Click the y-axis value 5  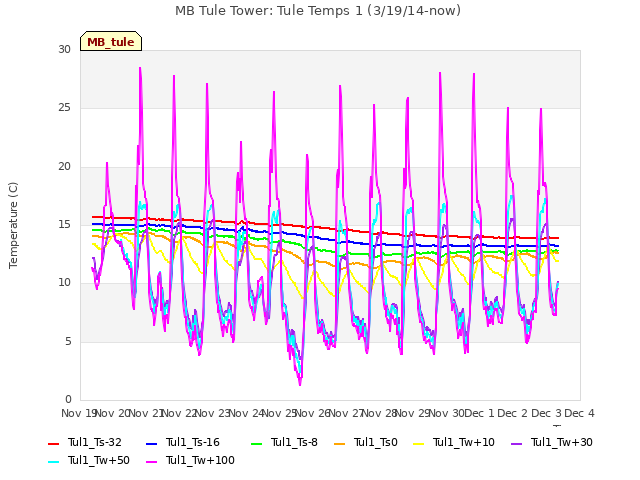click(x=68, y=341)
